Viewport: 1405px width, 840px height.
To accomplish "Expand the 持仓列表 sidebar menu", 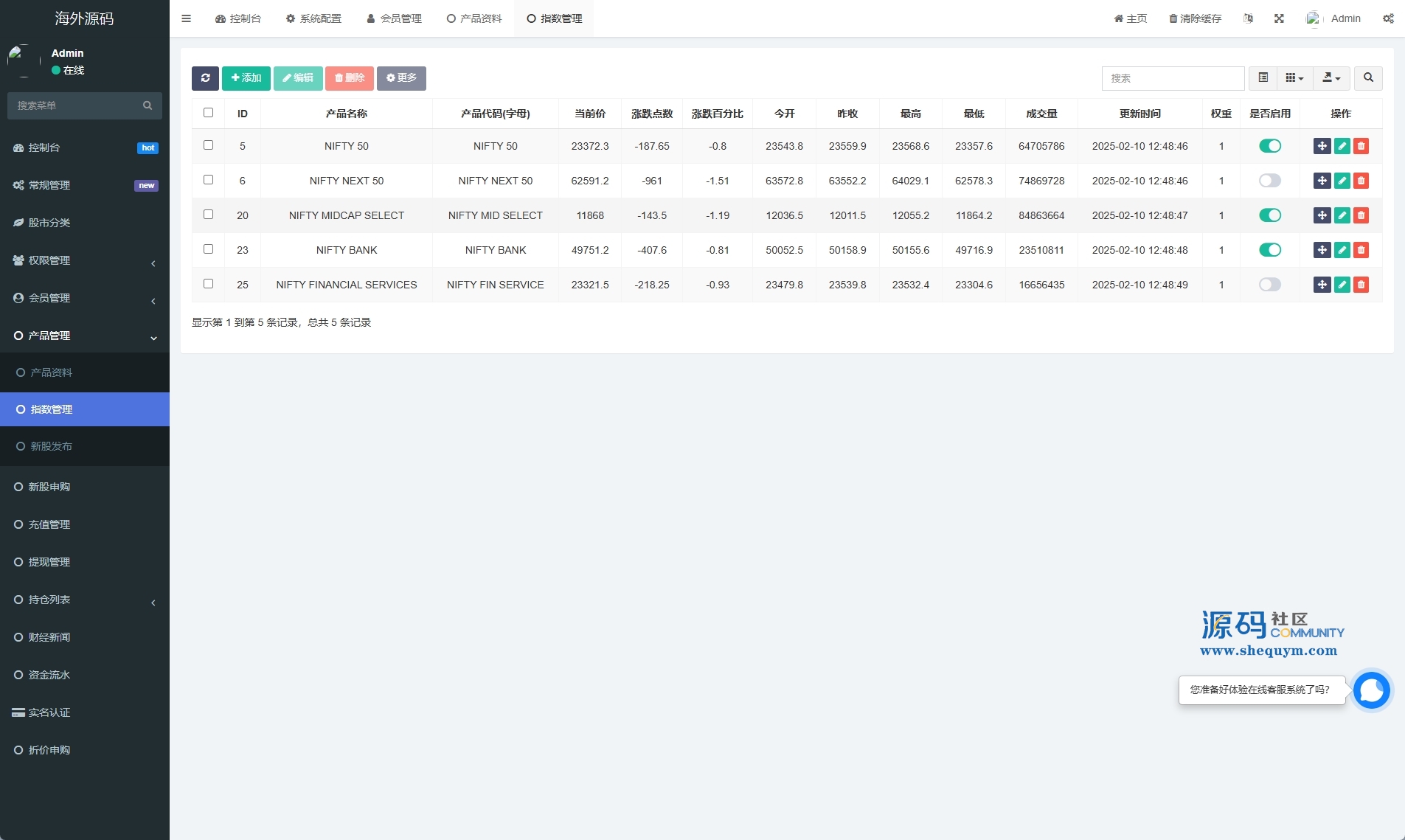I will pyautogui.click(x=85, y=600).
